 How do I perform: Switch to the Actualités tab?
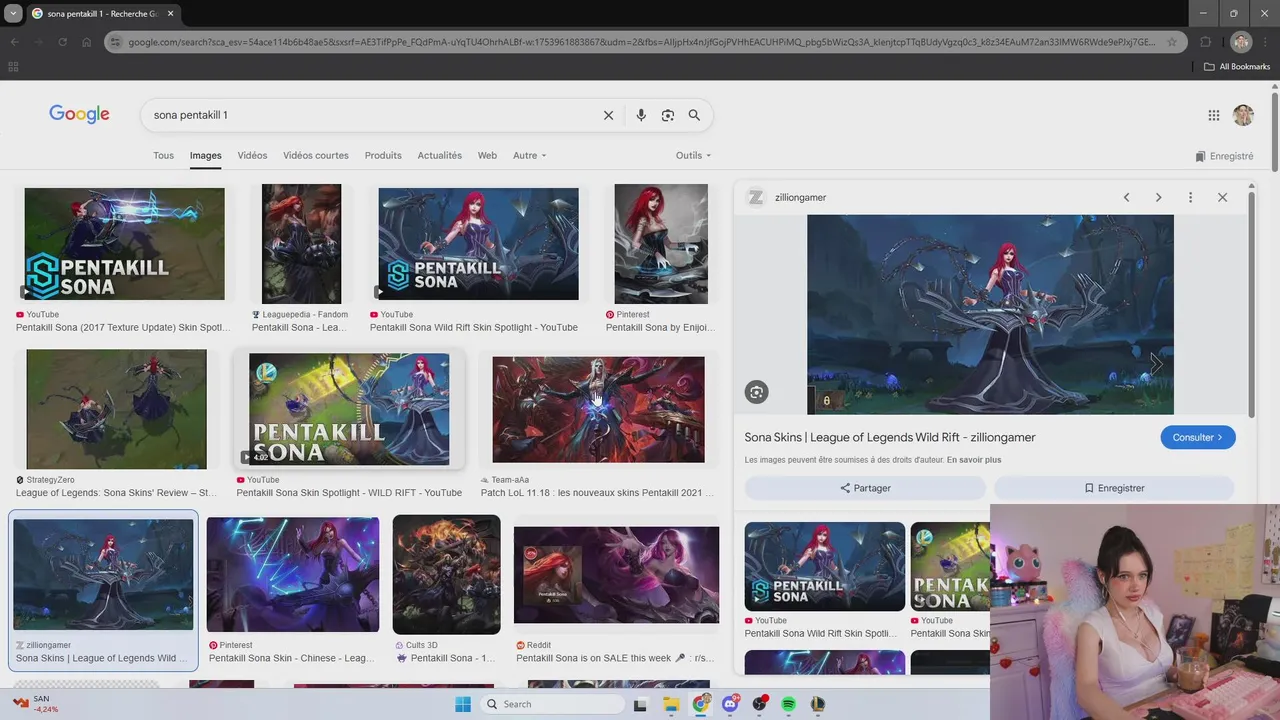[440, 155]
